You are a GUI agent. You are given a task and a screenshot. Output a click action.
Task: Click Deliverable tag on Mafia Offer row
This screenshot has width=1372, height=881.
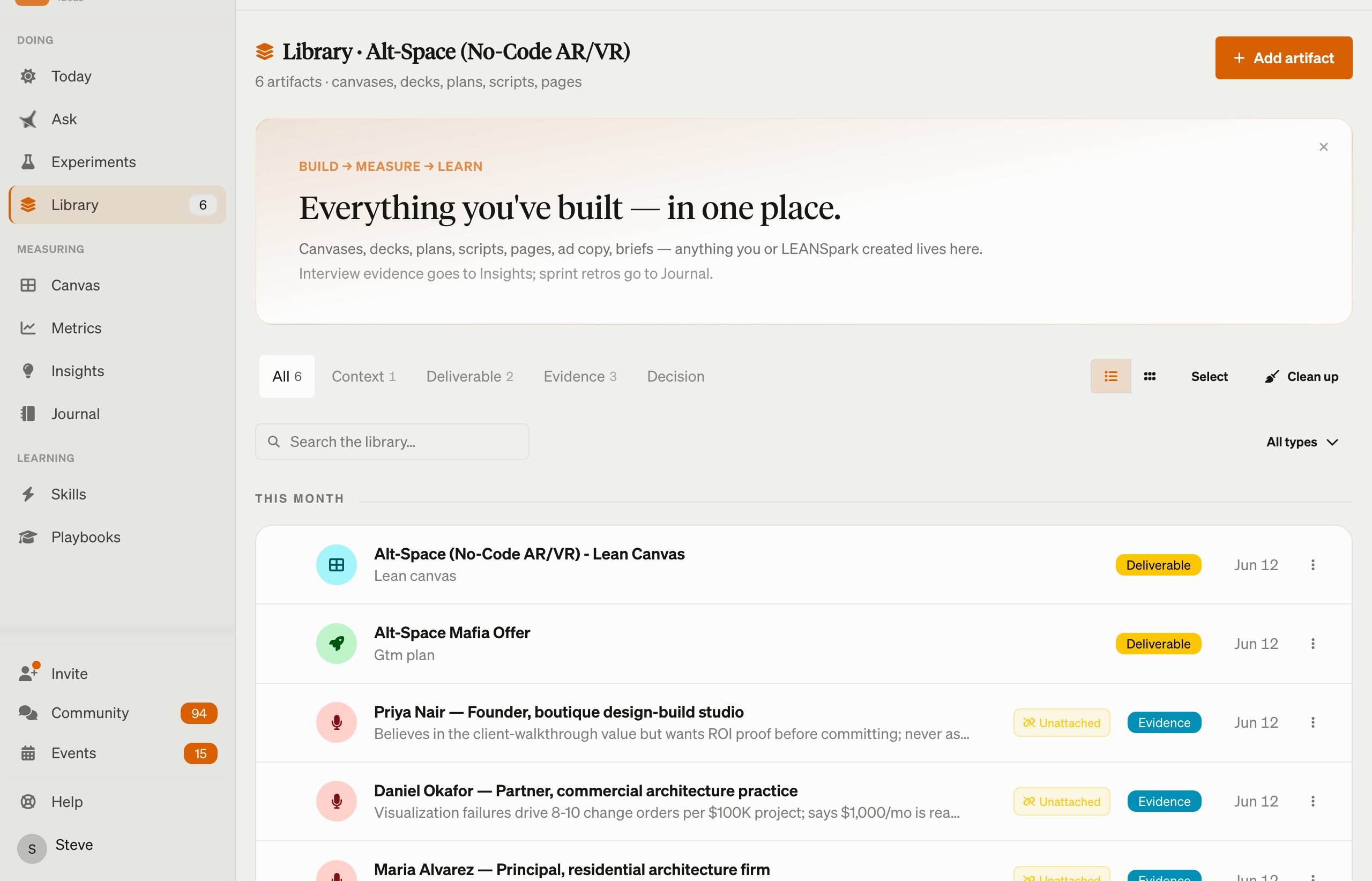(1159, 644)
